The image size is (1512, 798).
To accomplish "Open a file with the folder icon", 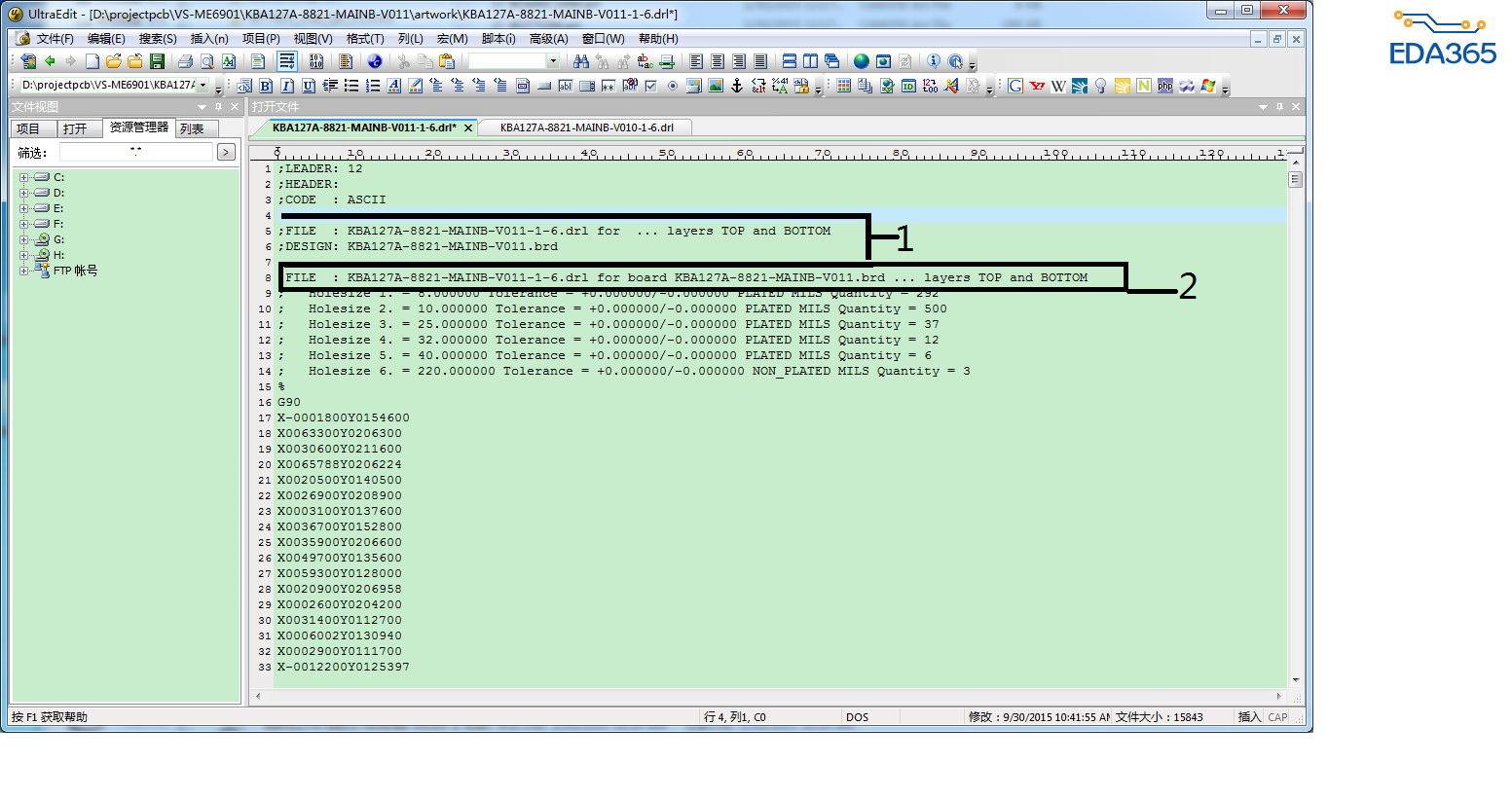I will pos(113,61).
